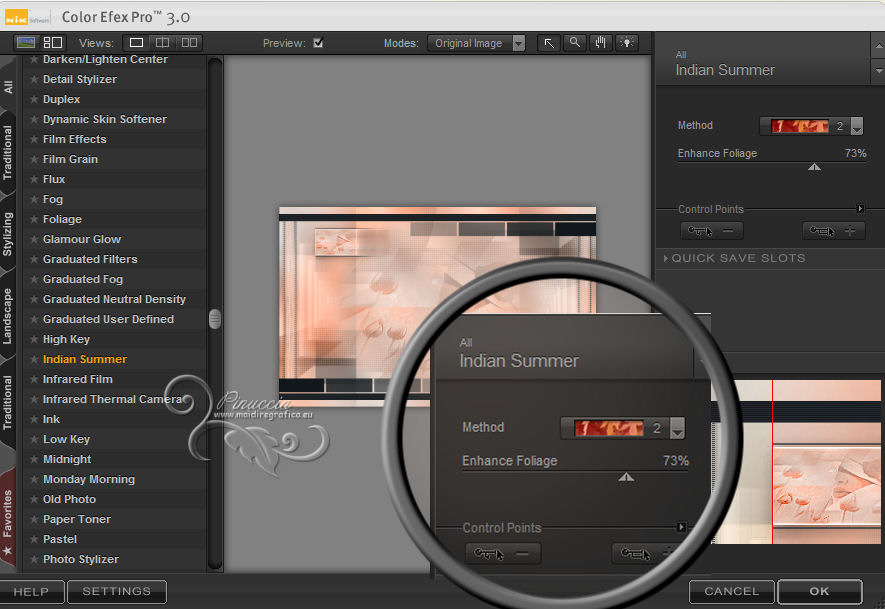
Task: Toggle favorite star for Duplex filter
Action: point(34,99)
